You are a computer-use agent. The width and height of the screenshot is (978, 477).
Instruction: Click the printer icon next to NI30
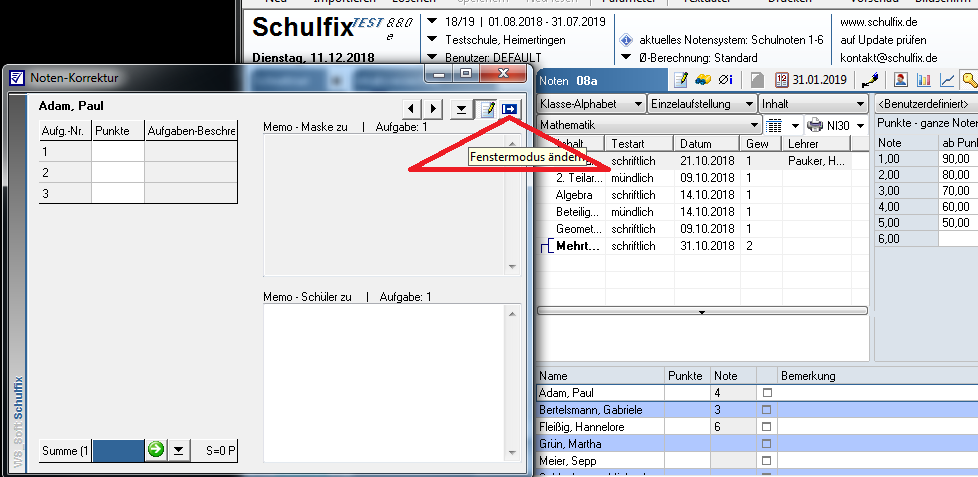point(815,125)
